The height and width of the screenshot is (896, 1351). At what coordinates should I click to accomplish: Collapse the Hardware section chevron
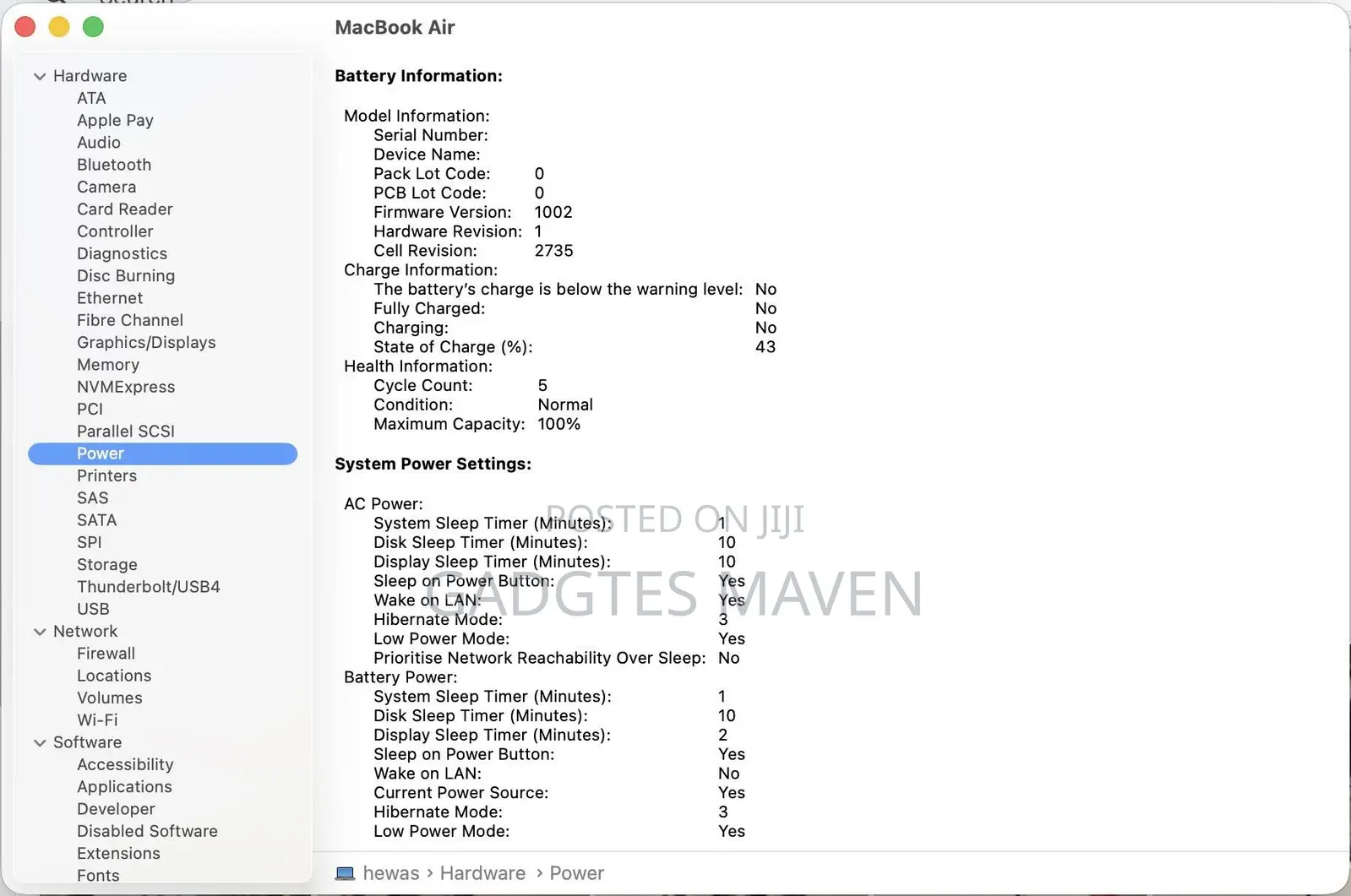40,76
